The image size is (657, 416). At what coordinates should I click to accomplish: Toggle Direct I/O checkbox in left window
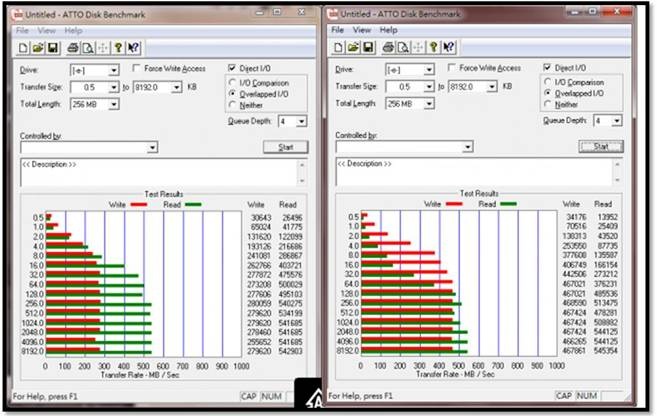pos(232,68)
